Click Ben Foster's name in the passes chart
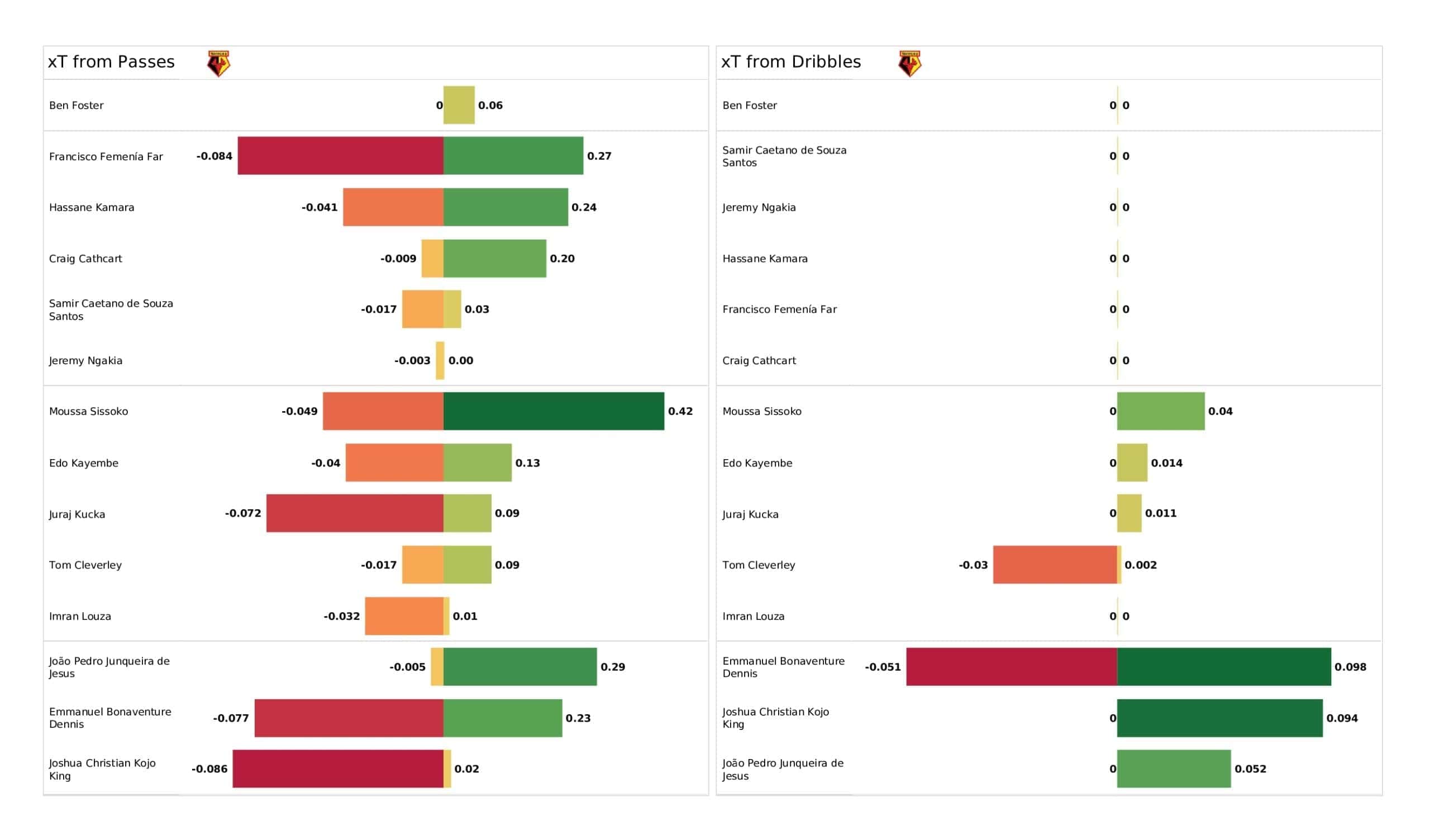The width and height of the screenshot is (1430, 840). tap(77, 106)
